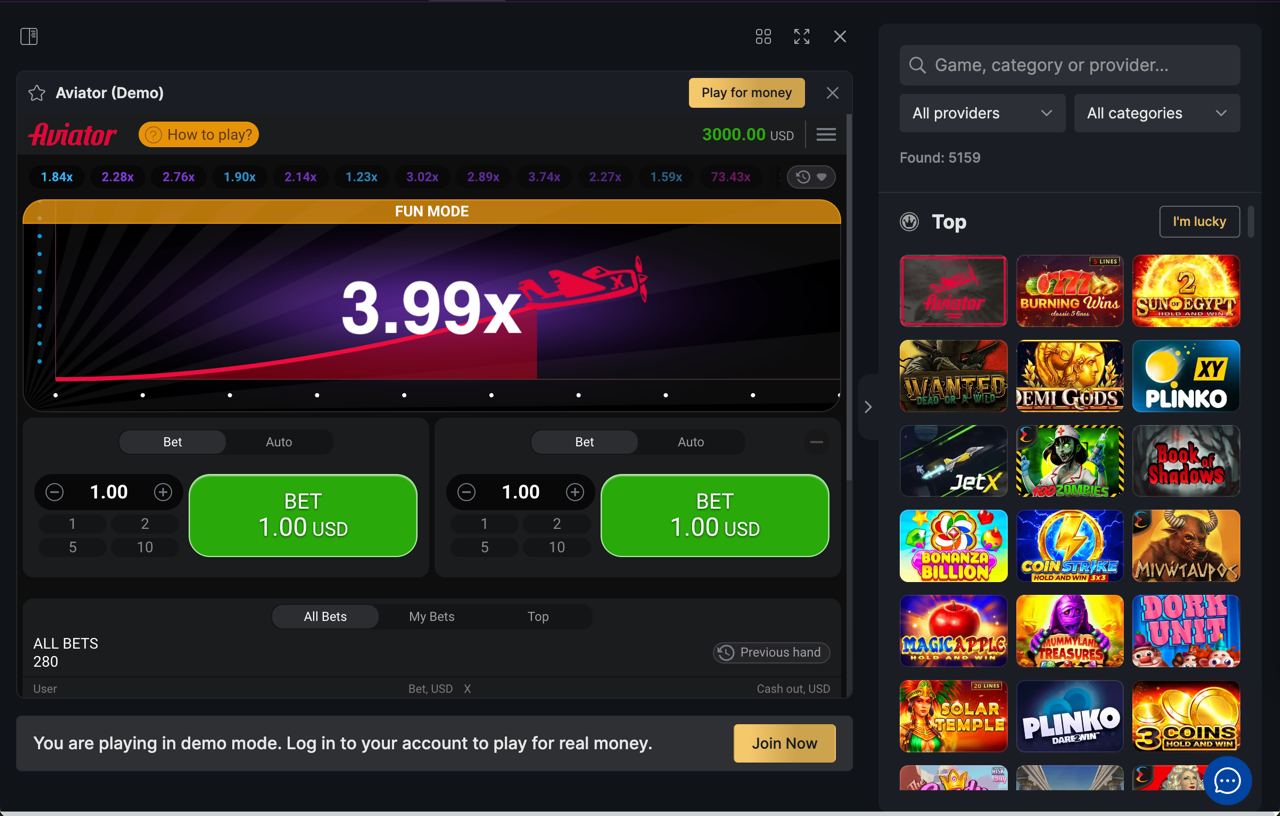Decrease right bet amount with minus icon

click(466, 492)
